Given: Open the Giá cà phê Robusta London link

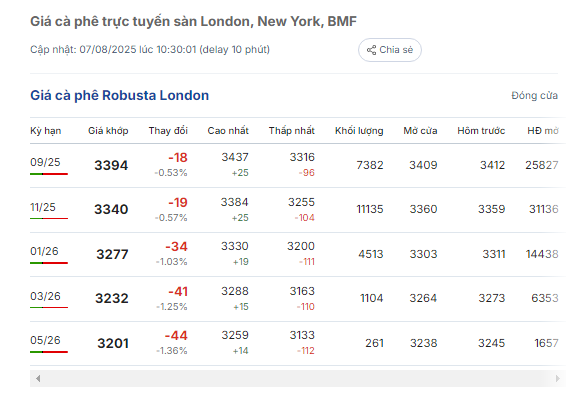Looking at the screenshot, I should point(119,95).
